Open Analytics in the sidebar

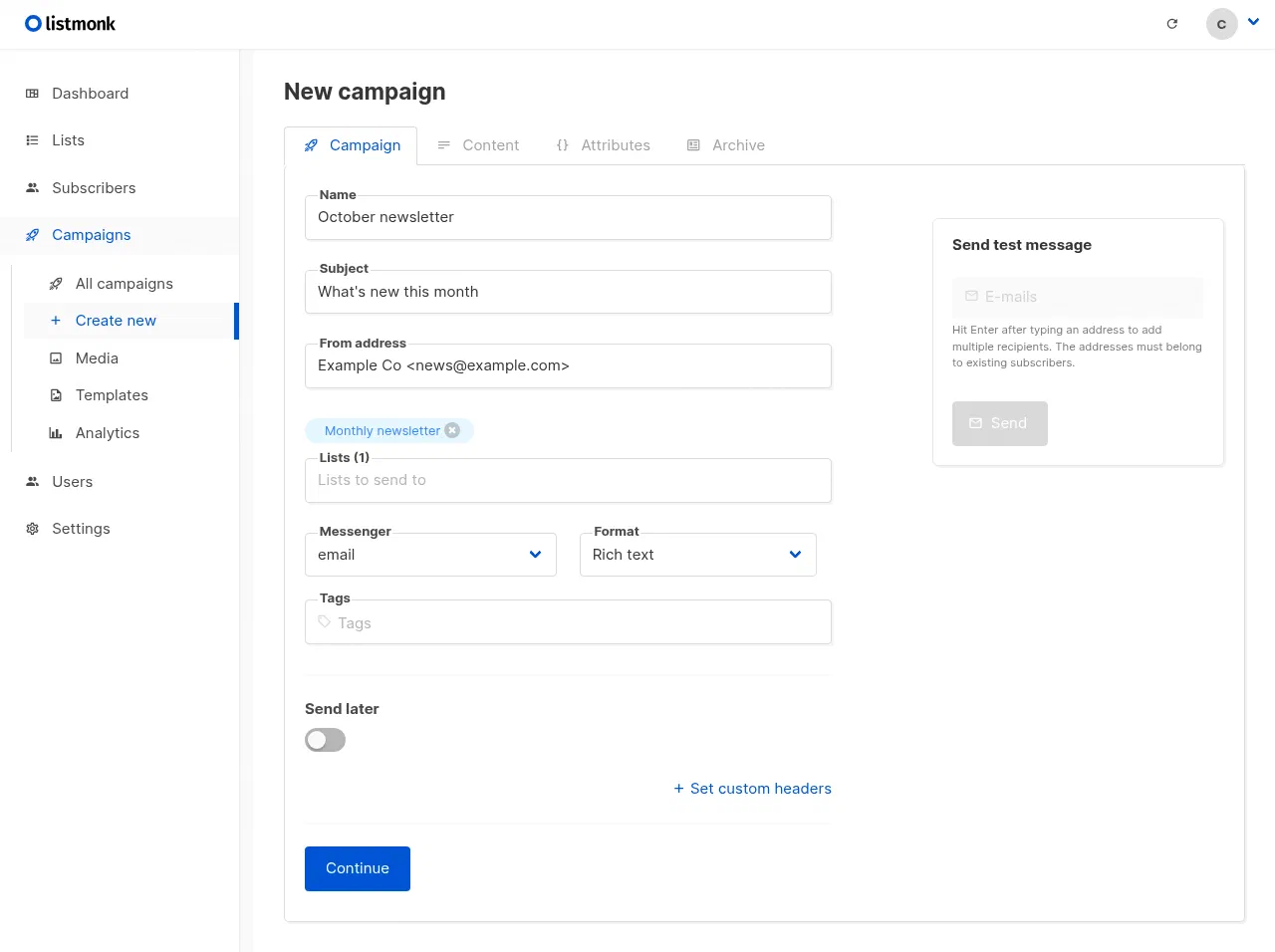click(x=129, y=433)
